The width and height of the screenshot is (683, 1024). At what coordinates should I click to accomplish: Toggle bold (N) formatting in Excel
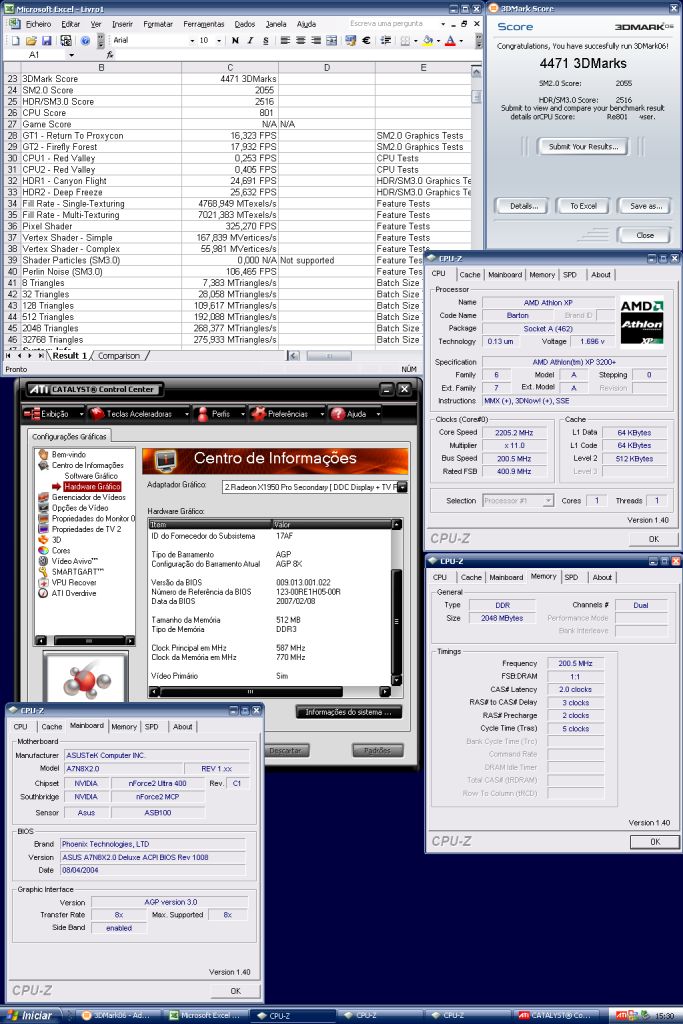tap(235, 40)
